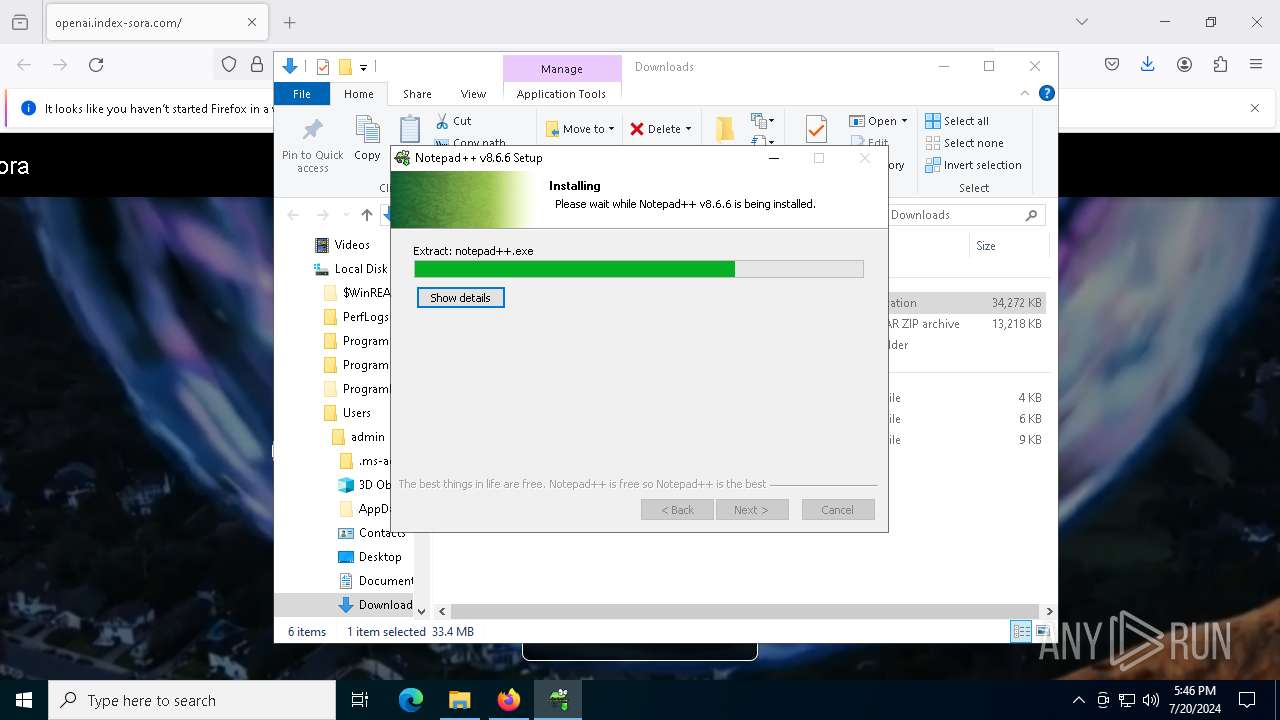Click the Paste clipboard icon in the ribbon
1280x720 pixels.
[410, 130]
